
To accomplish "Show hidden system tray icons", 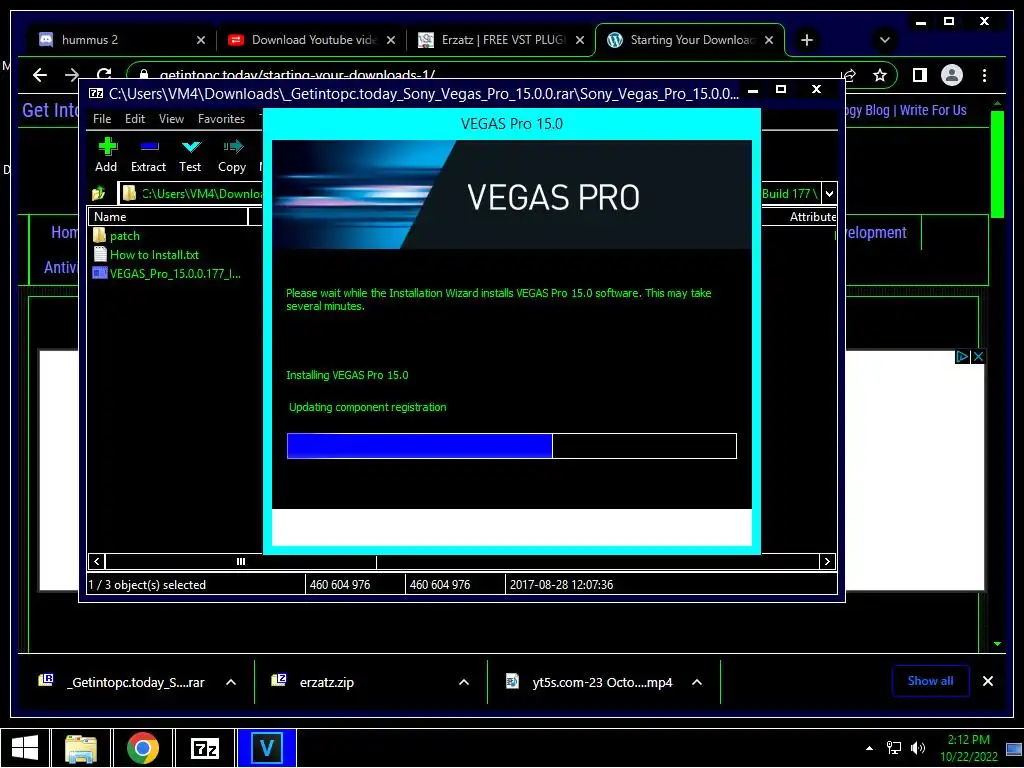I will 869,748.
